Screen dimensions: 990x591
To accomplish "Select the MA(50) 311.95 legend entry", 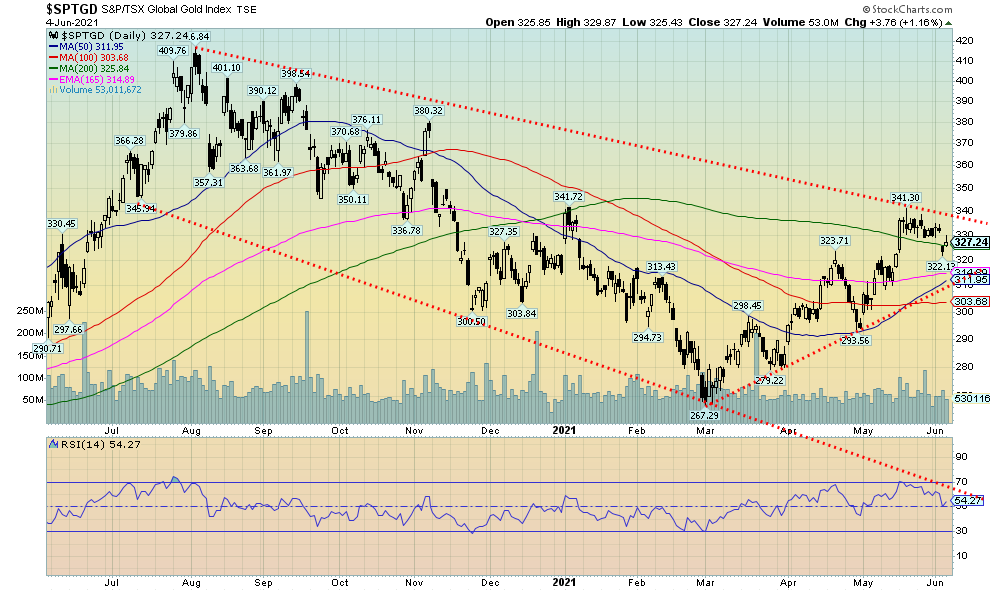I will point(83,45).
